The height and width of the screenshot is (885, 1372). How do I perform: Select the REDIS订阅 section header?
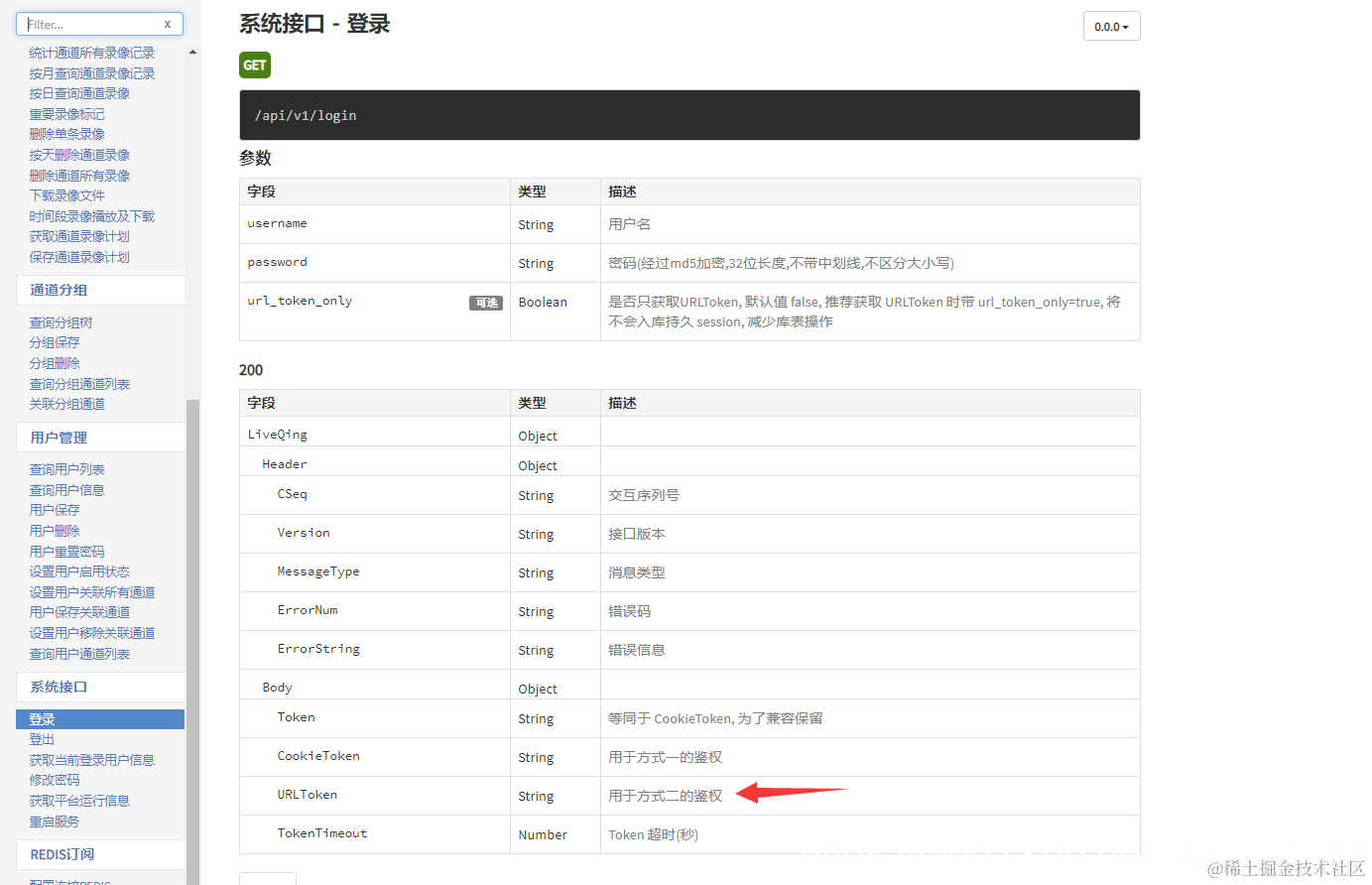coord(100,854)
